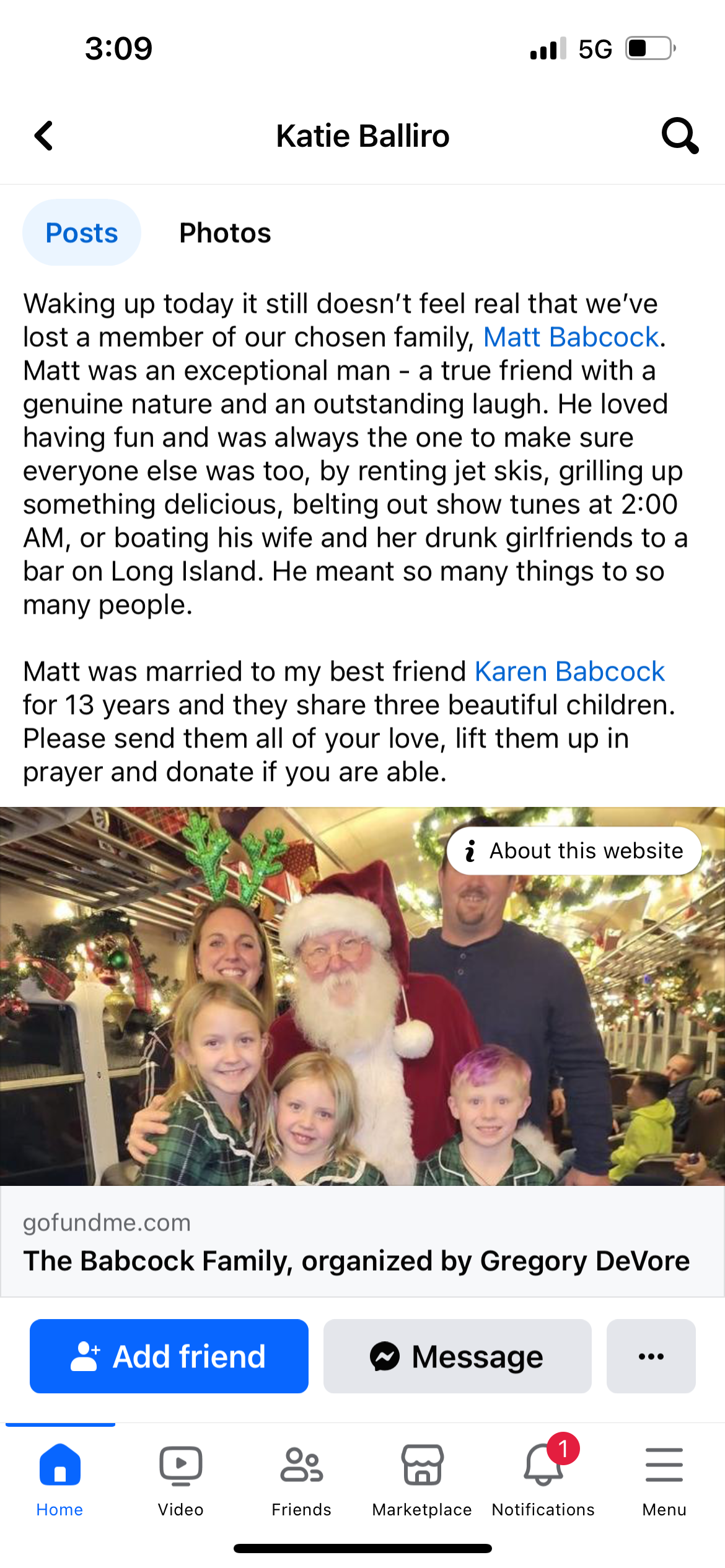Switch to the Photos tab
The width and height of the screenshot is (725, 1568).
[225, 233]
